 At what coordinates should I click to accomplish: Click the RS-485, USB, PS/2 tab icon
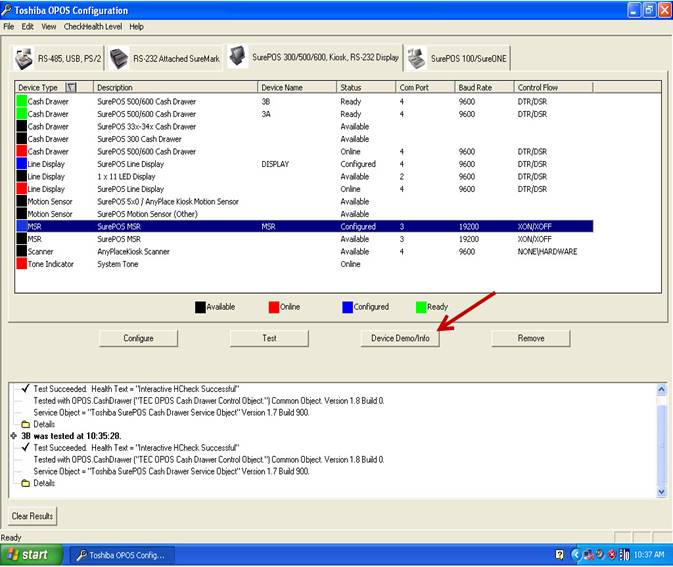pos(24,59)
